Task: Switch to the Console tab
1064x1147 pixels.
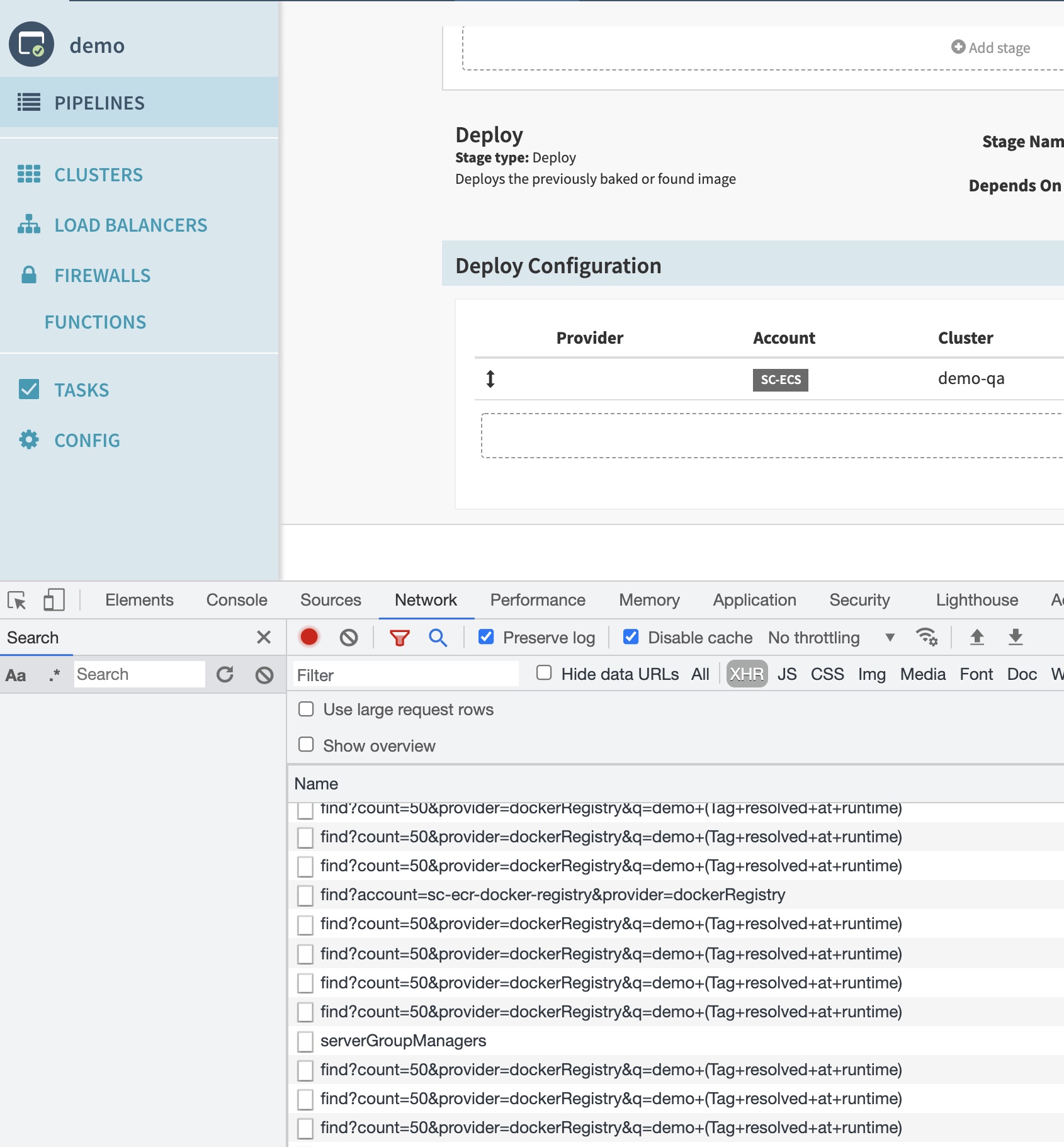Action: pyautogui.click(x=236, y=599)
